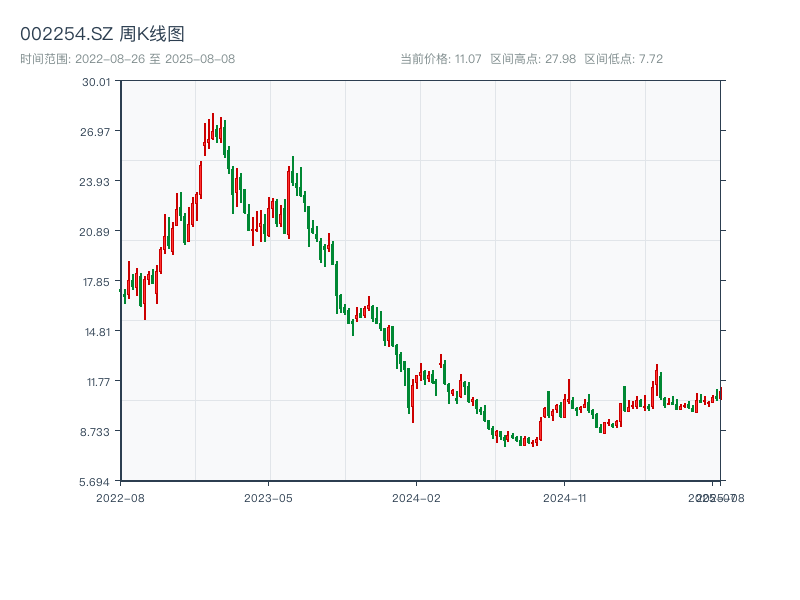
Task: Select the 23.93 price axis label
Action: 96,182
